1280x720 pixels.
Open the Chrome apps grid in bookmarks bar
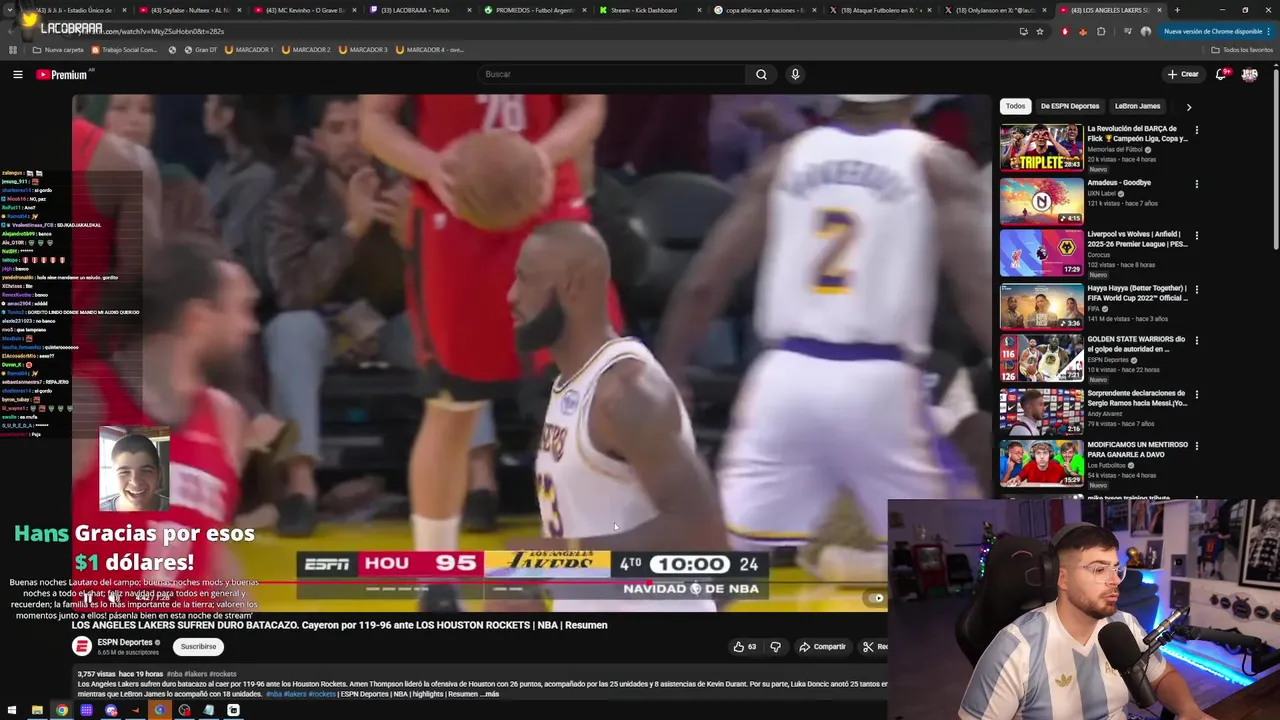(13, 49)
